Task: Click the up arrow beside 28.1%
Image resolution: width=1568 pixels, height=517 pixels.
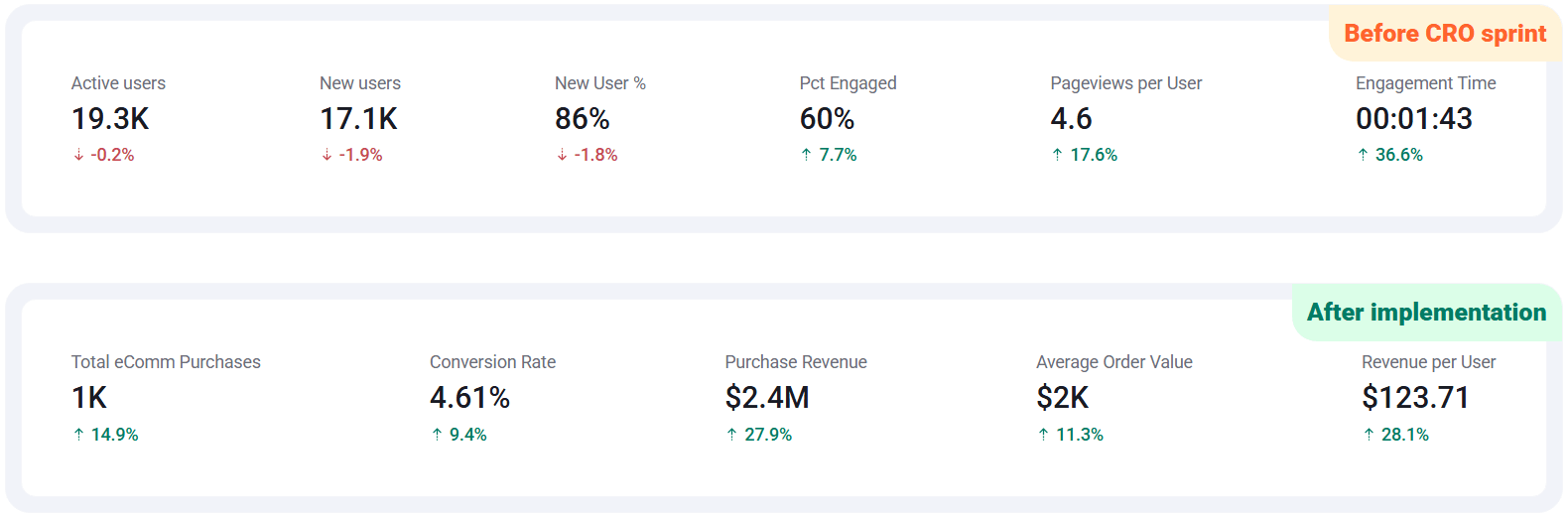Action: click(x=1369, y=435)
